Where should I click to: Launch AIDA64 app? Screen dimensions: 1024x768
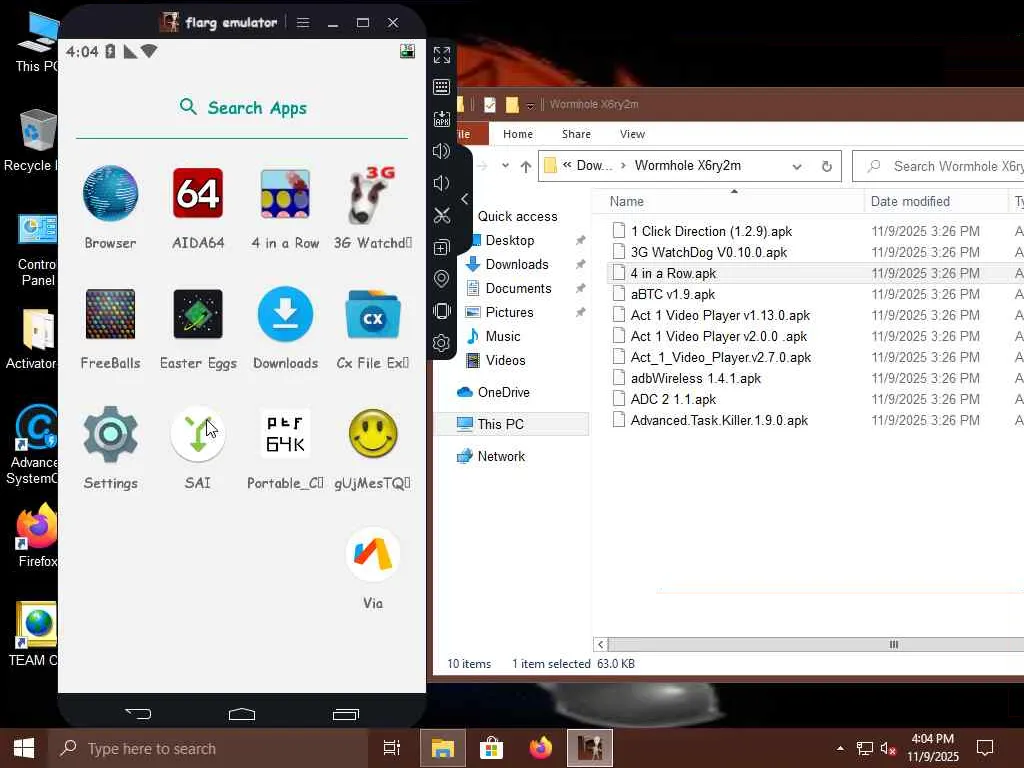[x=198, y=193]
